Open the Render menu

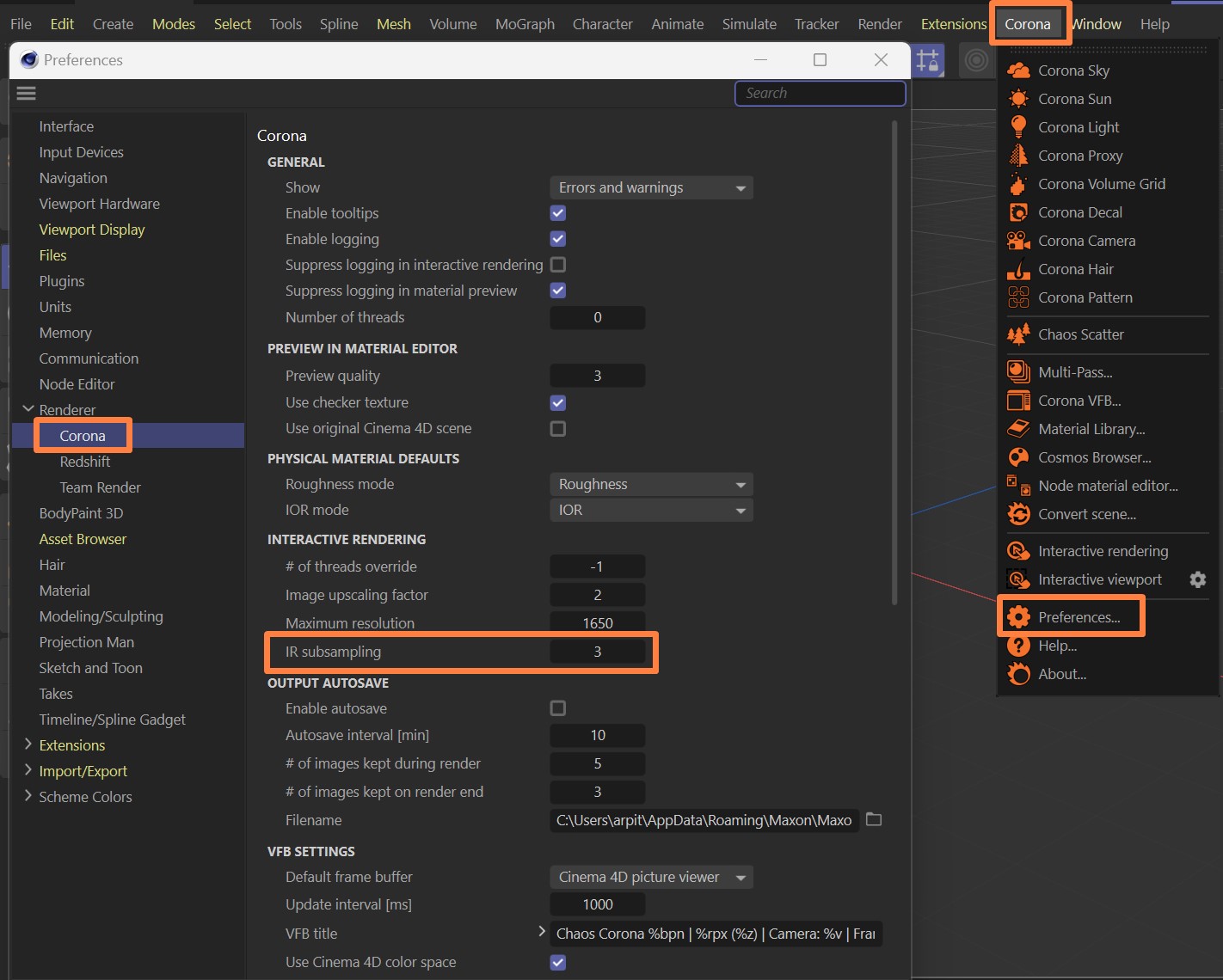880,24
